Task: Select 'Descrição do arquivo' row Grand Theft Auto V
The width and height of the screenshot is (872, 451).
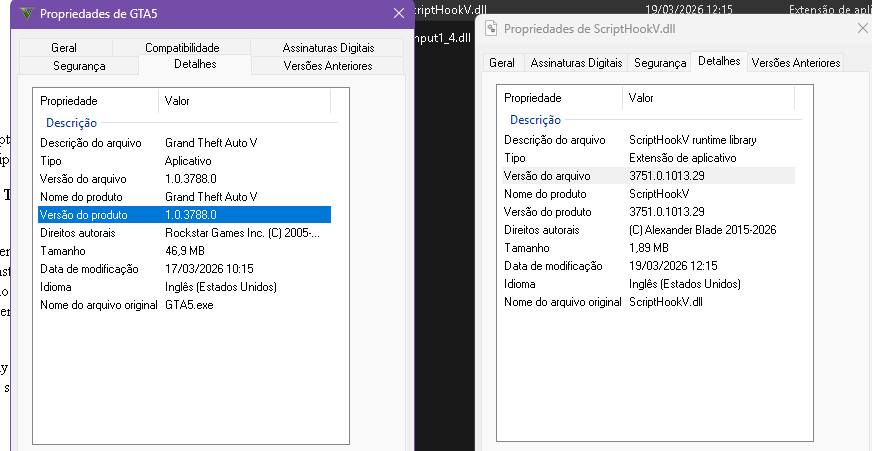Action: 185,143
